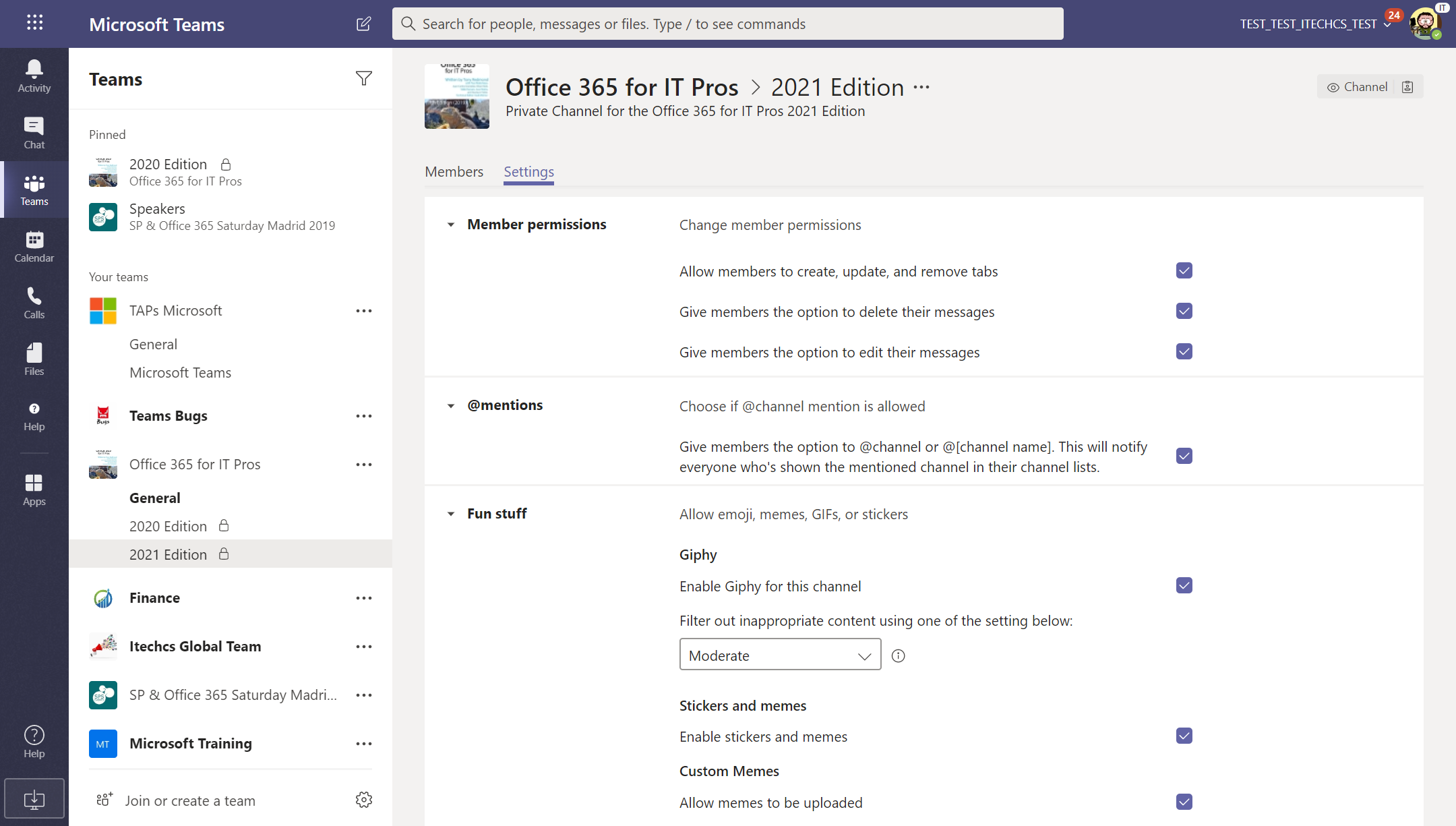
Task: Collapse the Member permissions section
Action: point(451,225)
